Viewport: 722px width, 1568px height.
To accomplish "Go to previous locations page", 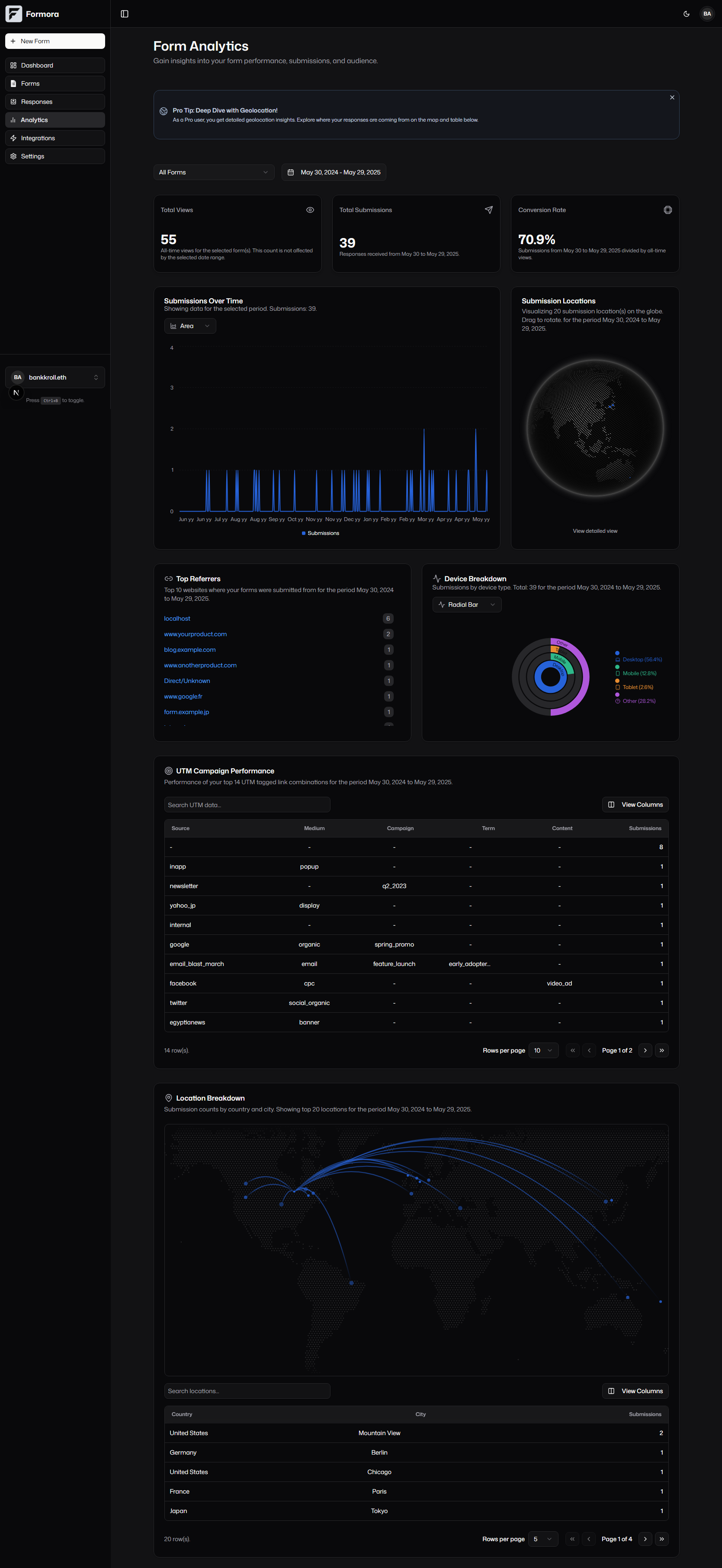I will [589, 1539].
